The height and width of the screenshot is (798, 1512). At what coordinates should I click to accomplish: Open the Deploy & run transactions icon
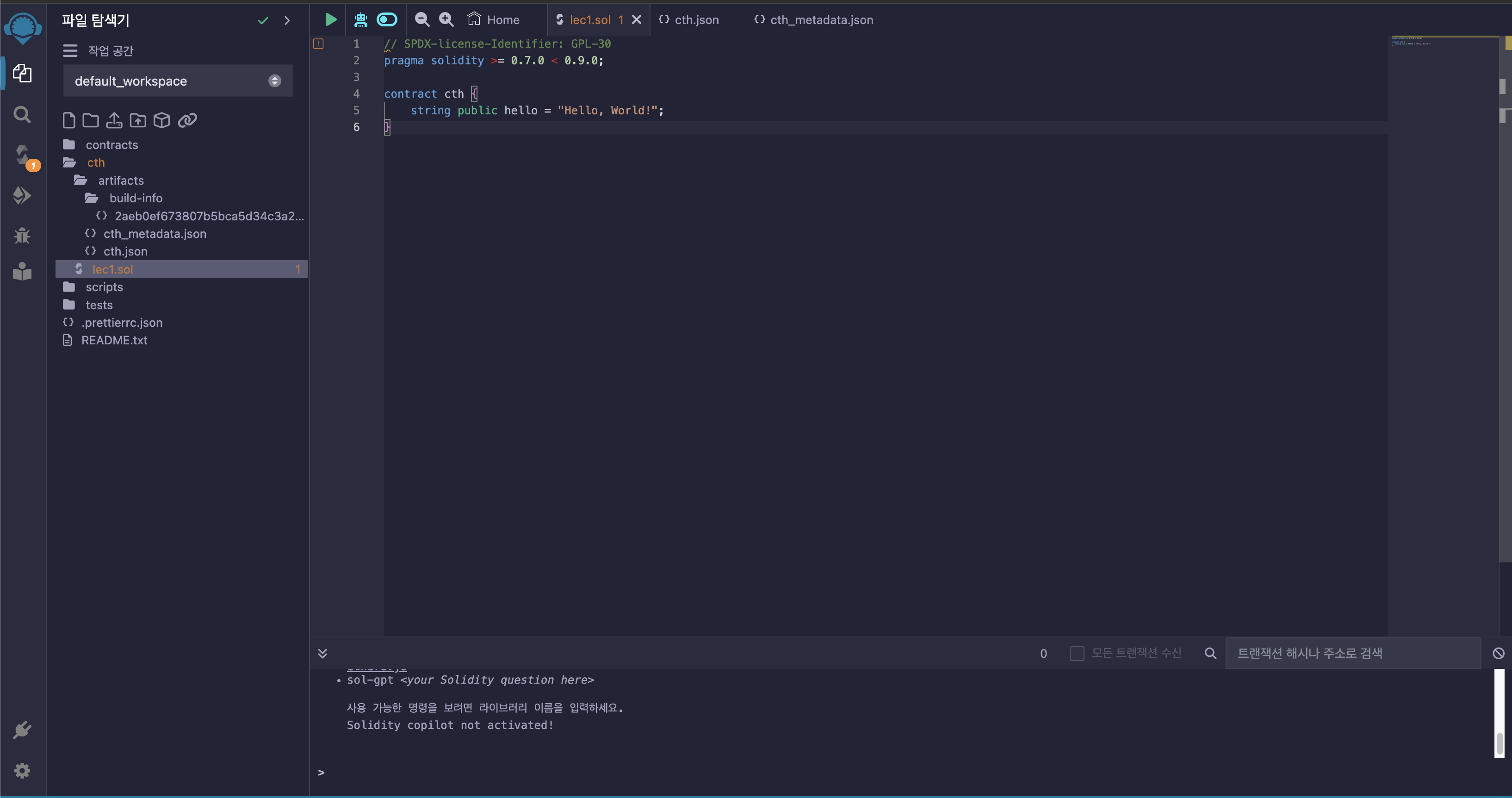click(22, 195)
